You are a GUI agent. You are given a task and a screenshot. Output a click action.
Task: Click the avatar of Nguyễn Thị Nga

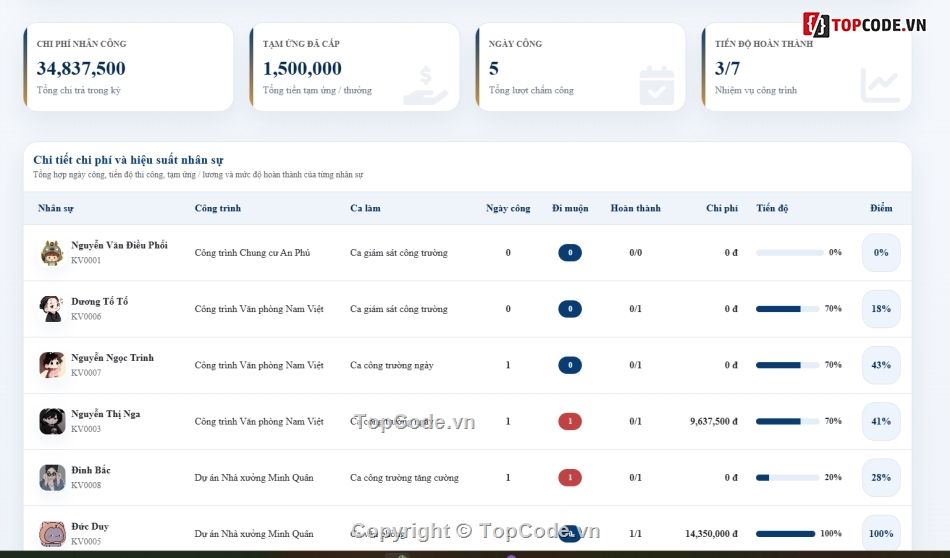coord(52,422)
